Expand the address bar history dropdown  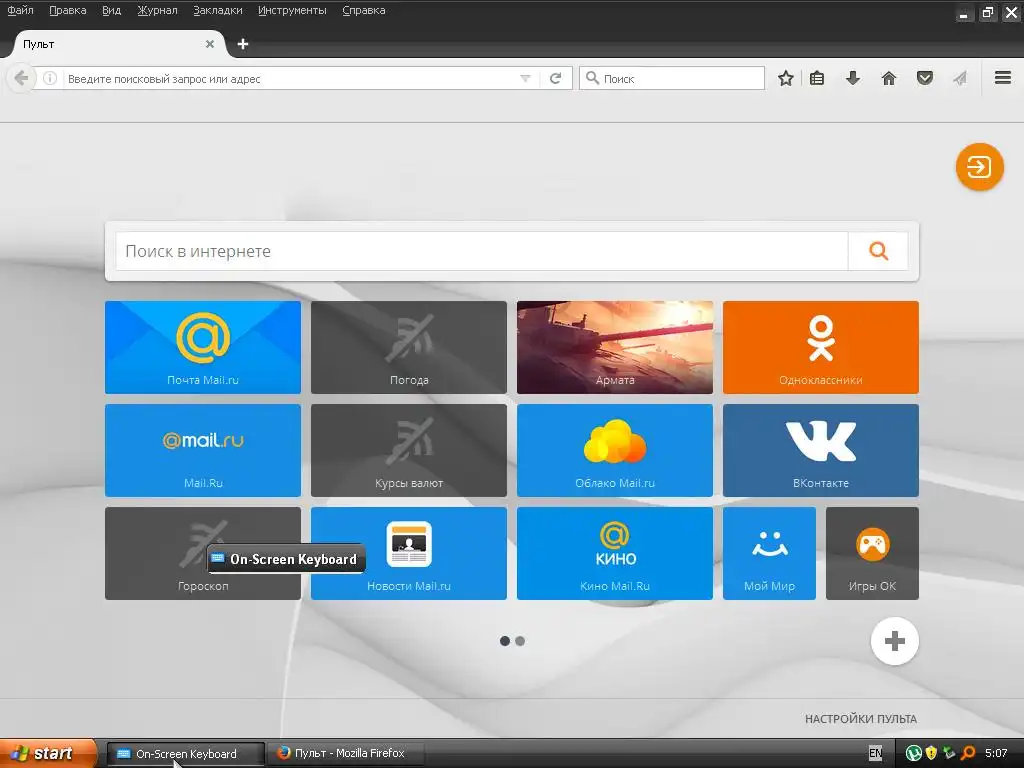pyautogui.click(x=525, y=78)
